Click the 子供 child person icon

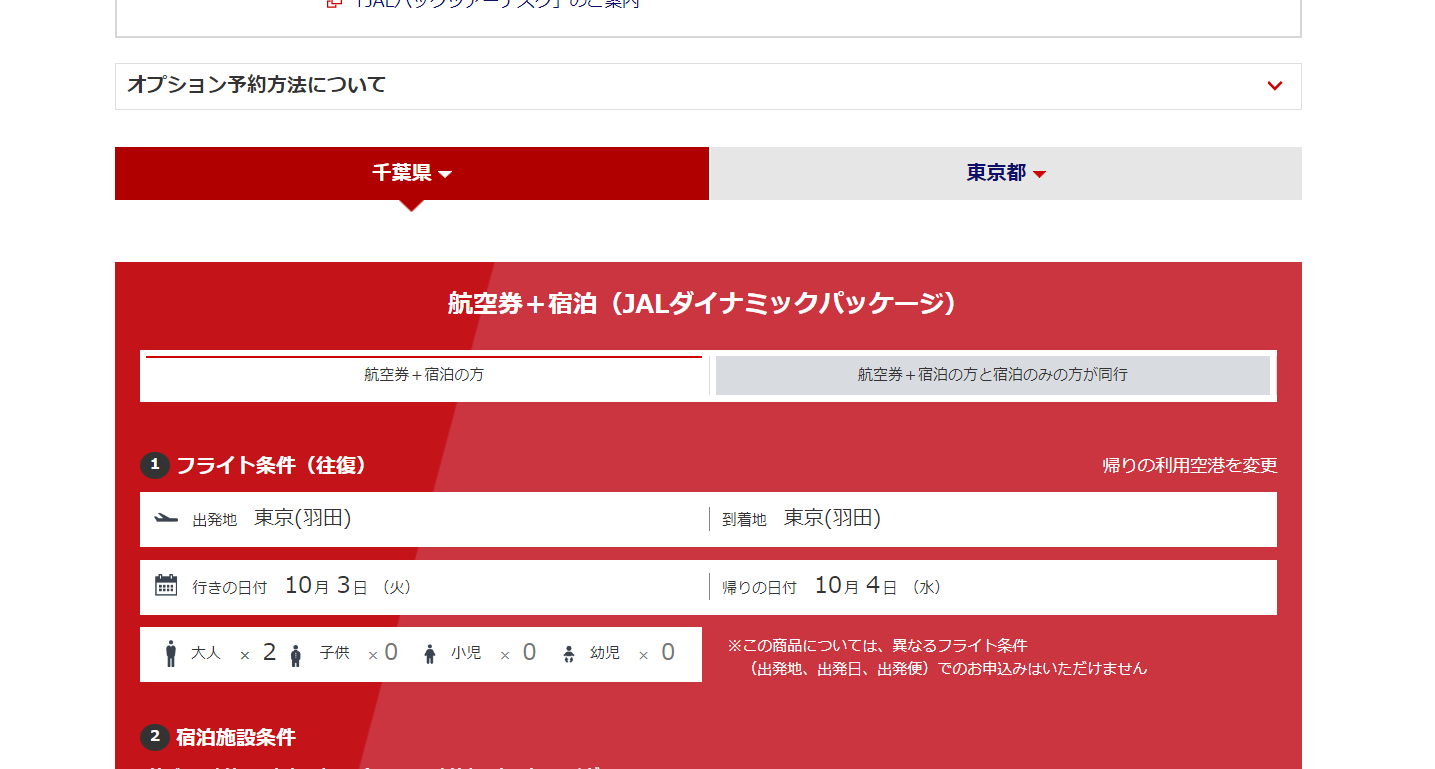coord(295,656)
